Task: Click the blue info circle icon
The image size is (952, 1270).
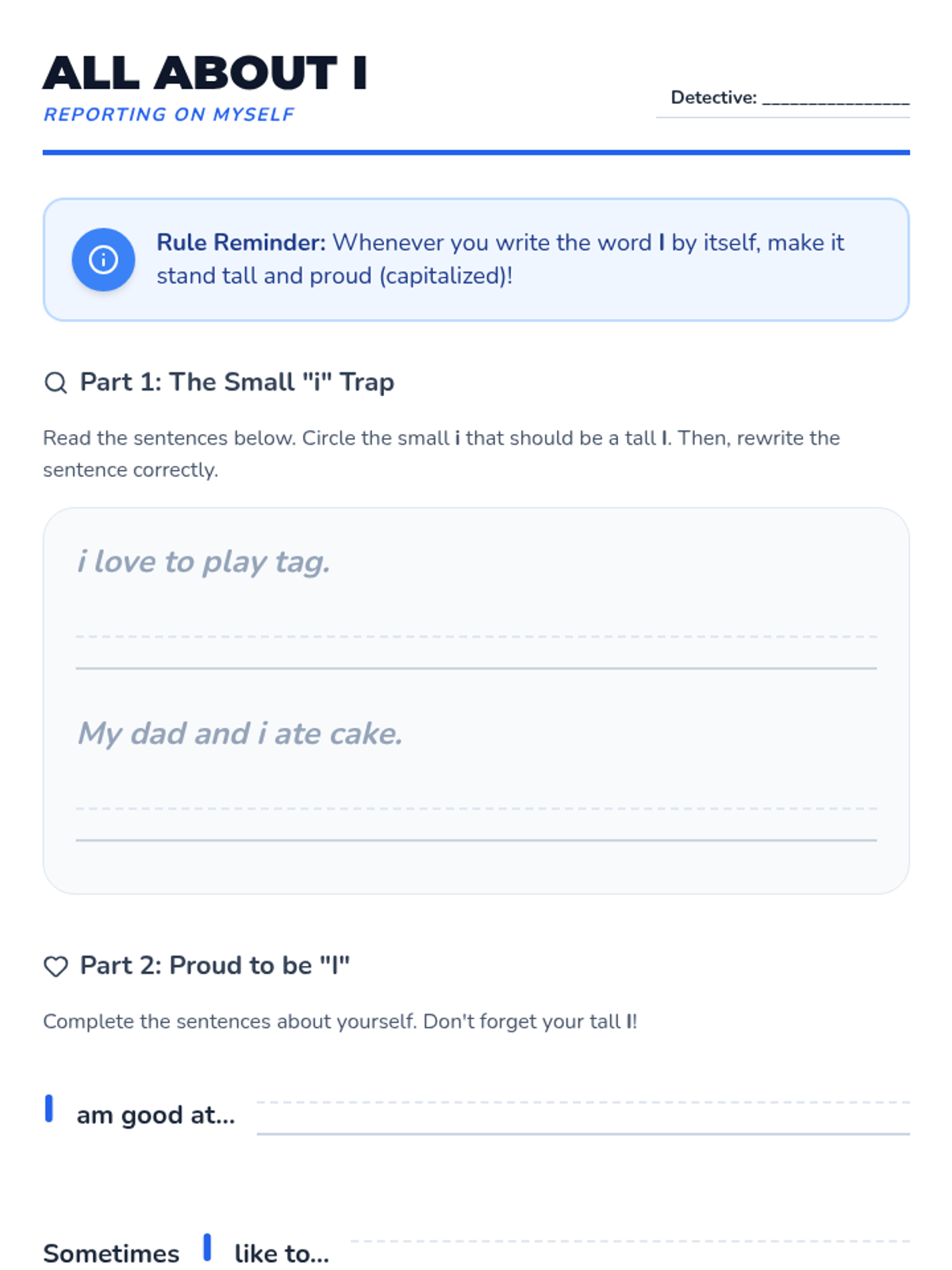Action: pyautogui.click(x=103, y=260)
